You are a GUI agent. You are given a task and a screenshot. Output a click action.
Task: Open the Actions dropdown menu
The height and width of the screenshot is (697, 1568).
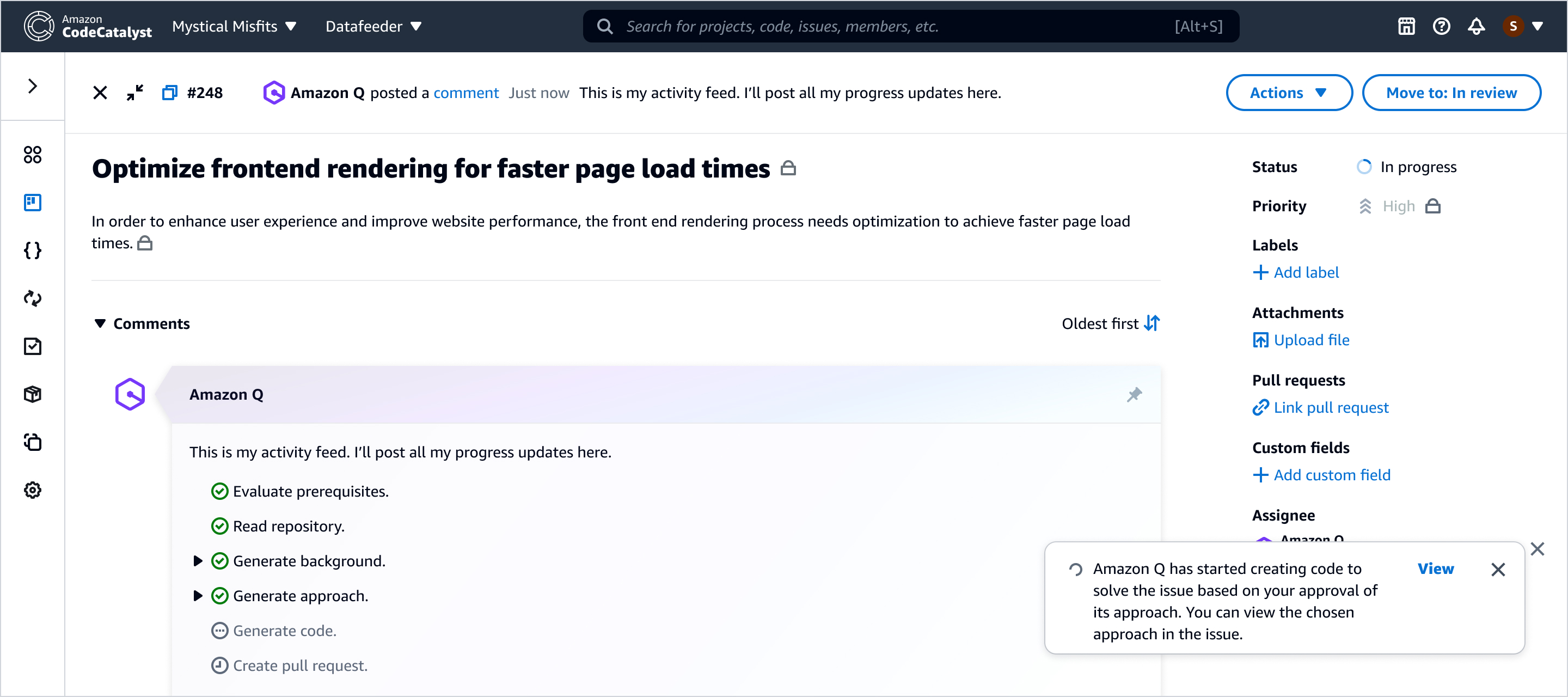1288,93
